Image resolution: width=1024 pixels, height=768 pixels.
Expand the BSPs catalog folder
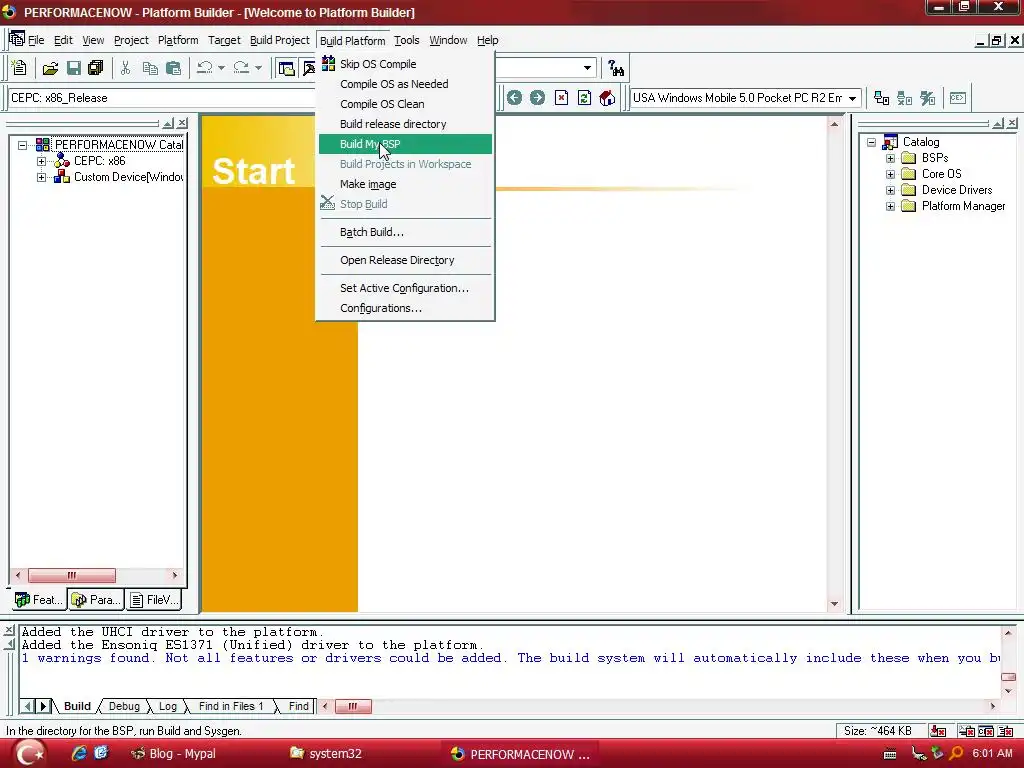coord(890,158)
